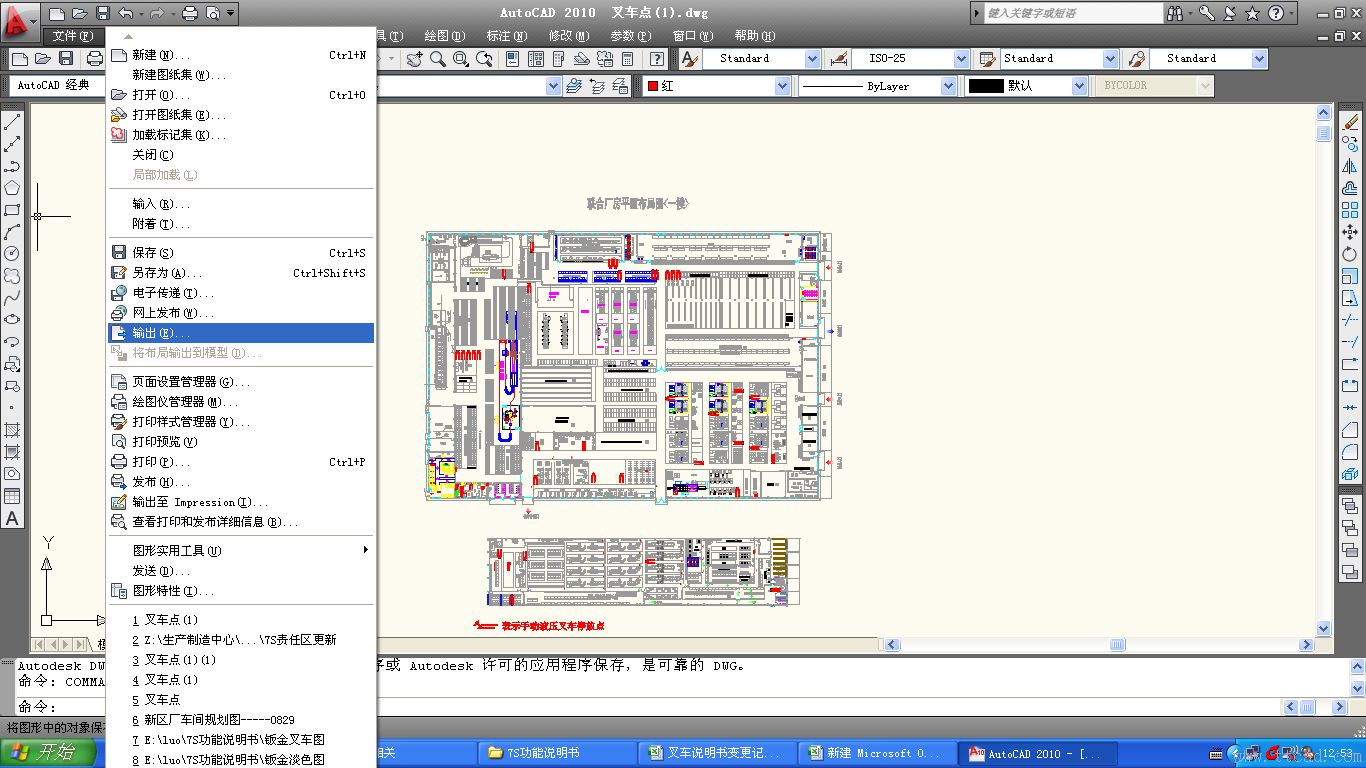Image resolution: width=1366 pixels, height=768 pixels.
Task: Click the red AutoCAD application logo button
Action: tap(19, 20)
